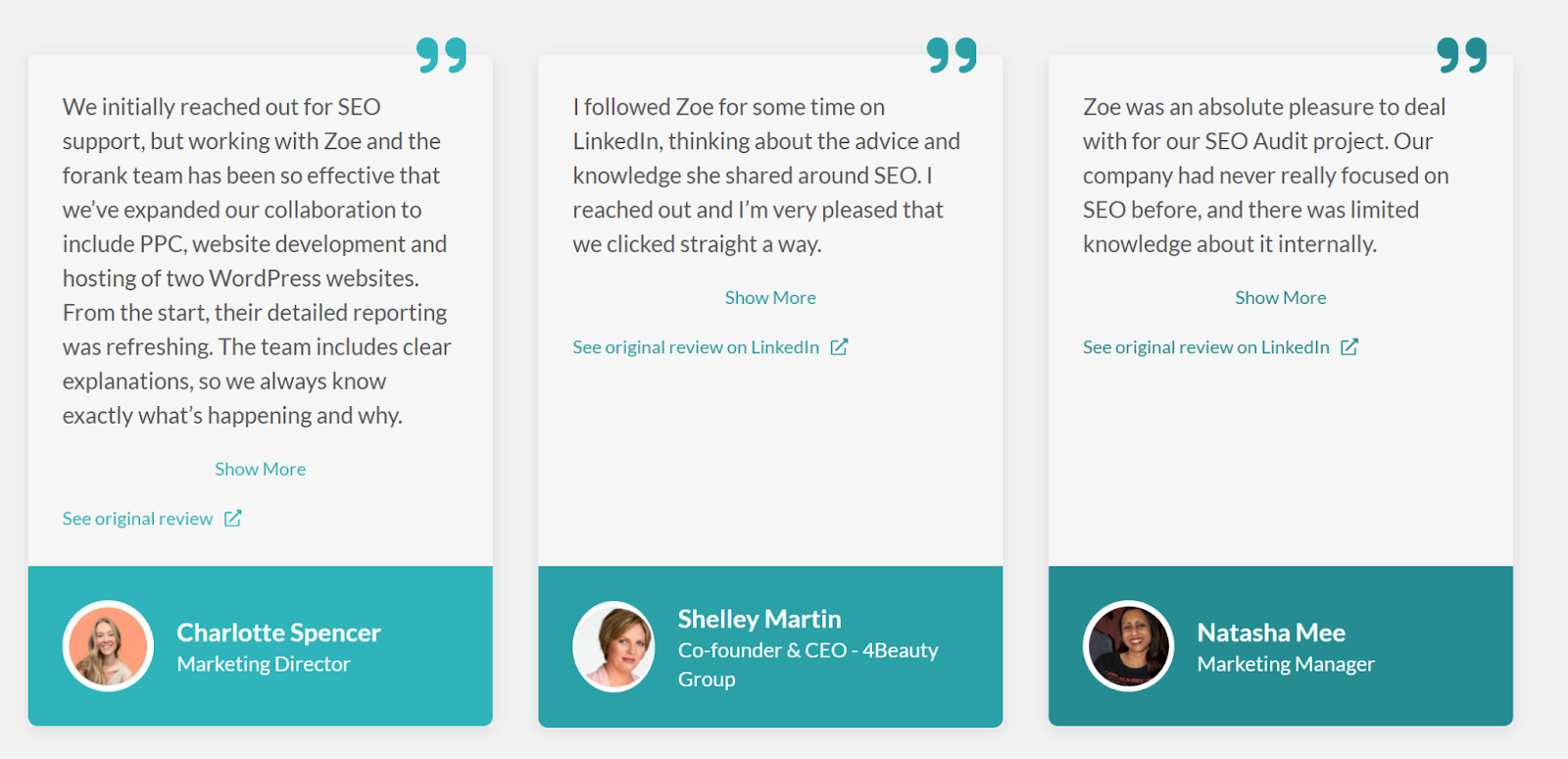The image size is (1568, 759).
Task: Select Natasha Mee's profile photo
Action: pos(1127,645)
